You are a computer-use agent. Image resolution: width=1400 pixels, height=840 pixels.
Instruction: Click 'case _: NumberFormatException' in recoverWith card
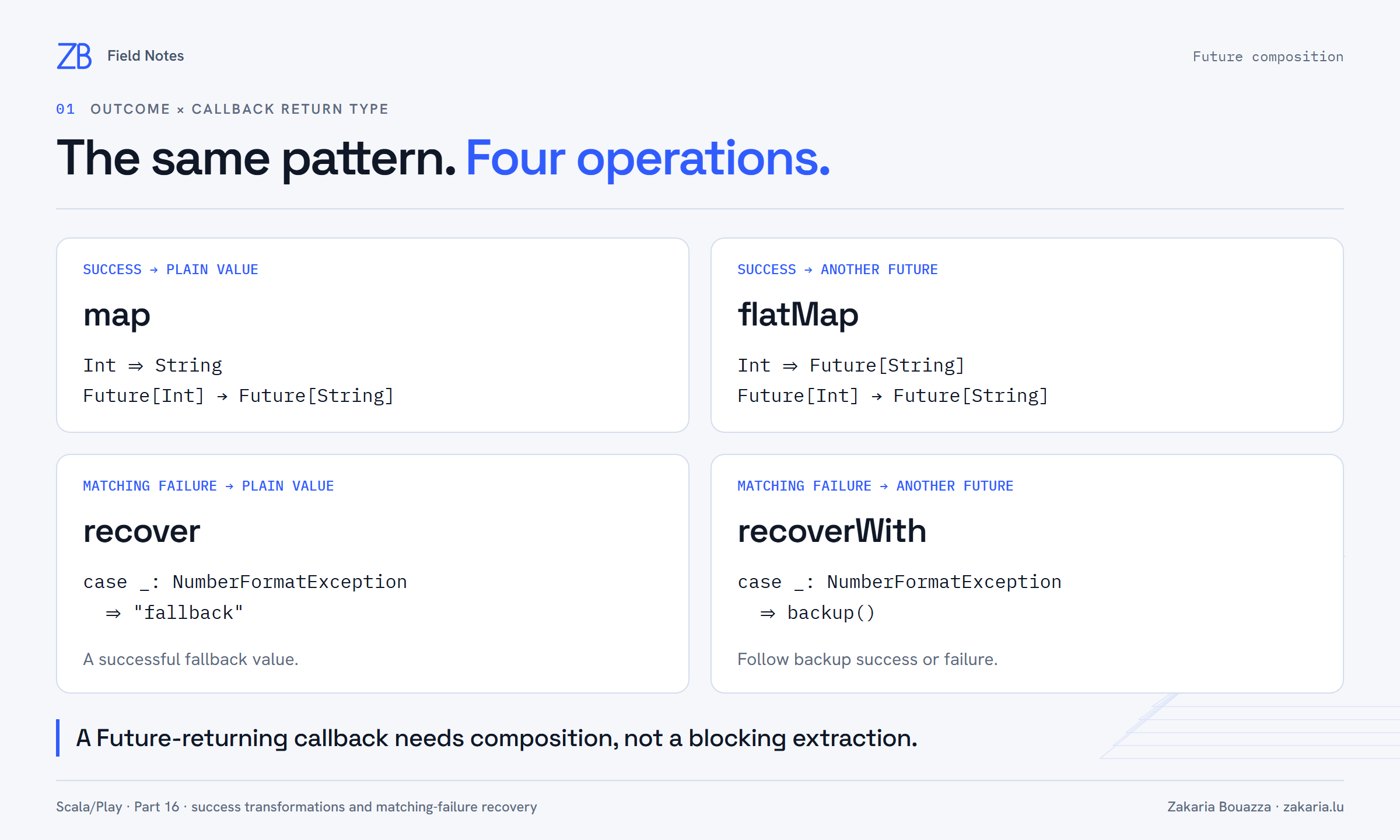click(x=900, y=582)
